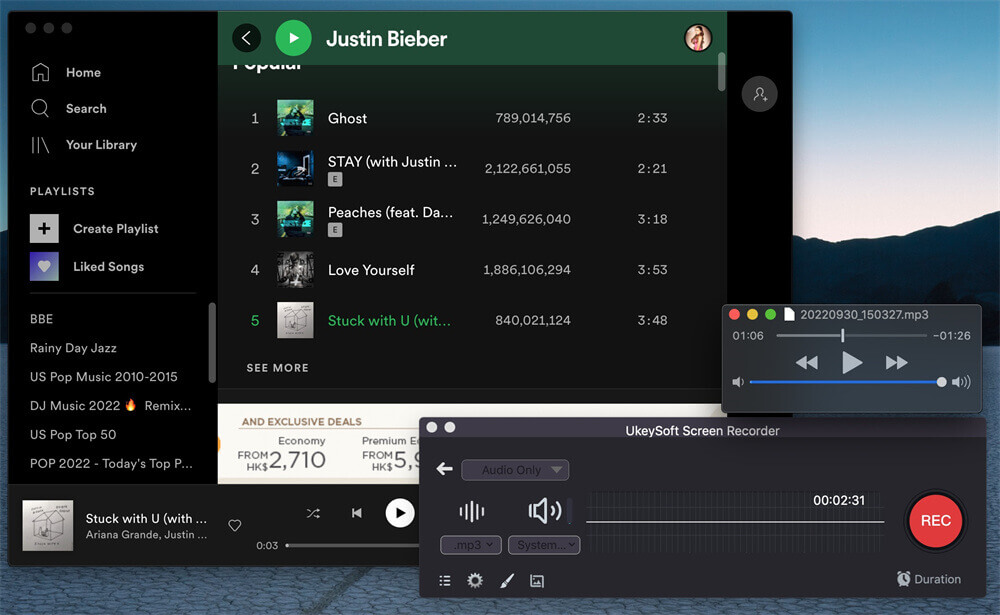Open UkeySoft settings gear
This screenshot has width=1000, height=615.
(x=475, y=581)
